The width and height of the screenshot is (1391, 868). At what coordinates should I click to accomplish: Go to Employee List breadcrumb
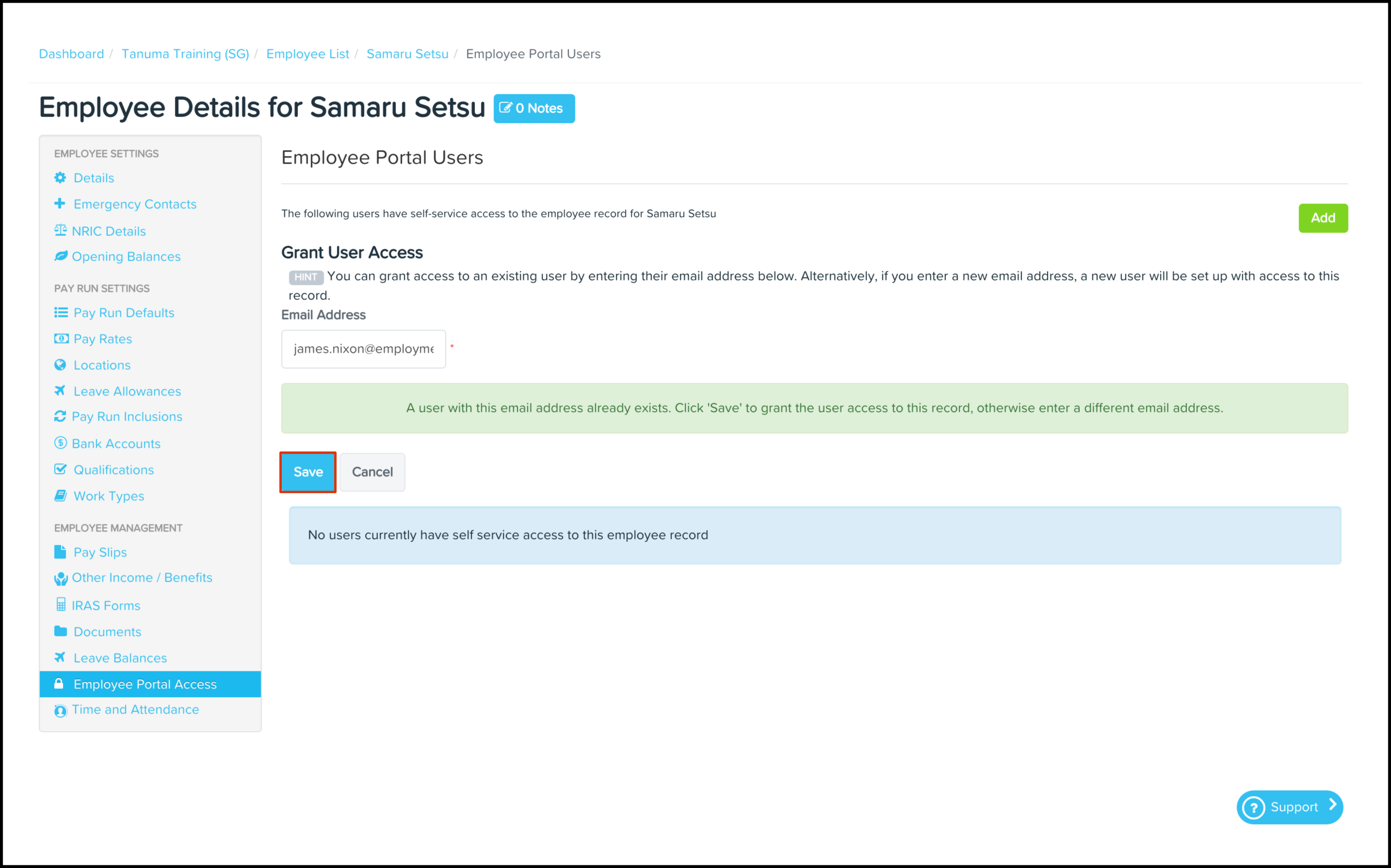307,54
